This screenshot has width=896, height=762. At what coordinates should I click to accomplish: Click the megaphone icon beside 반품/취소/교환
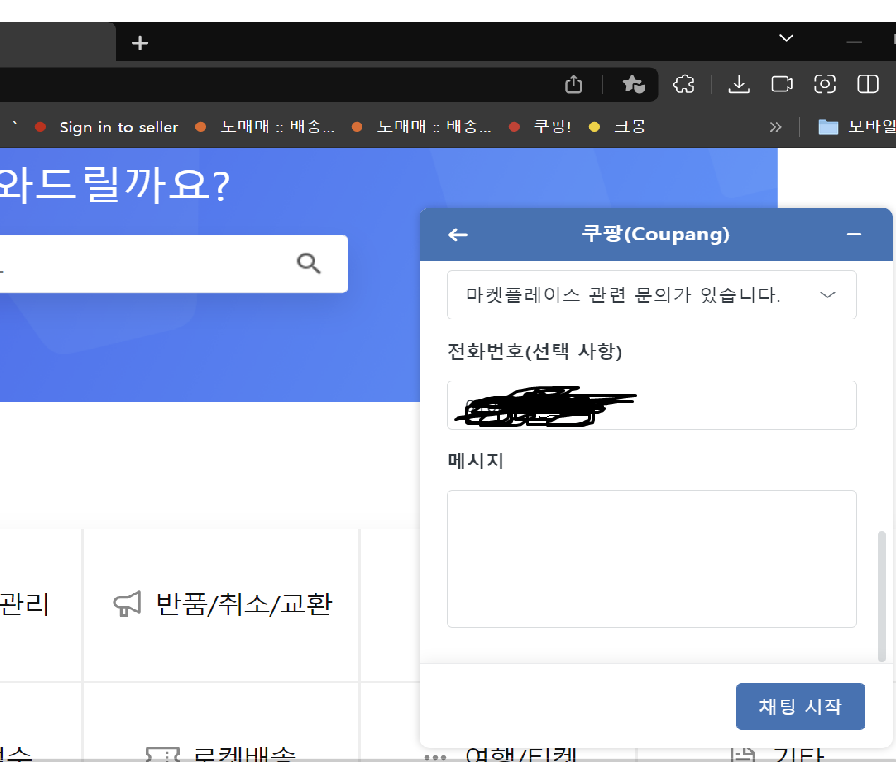127,604
